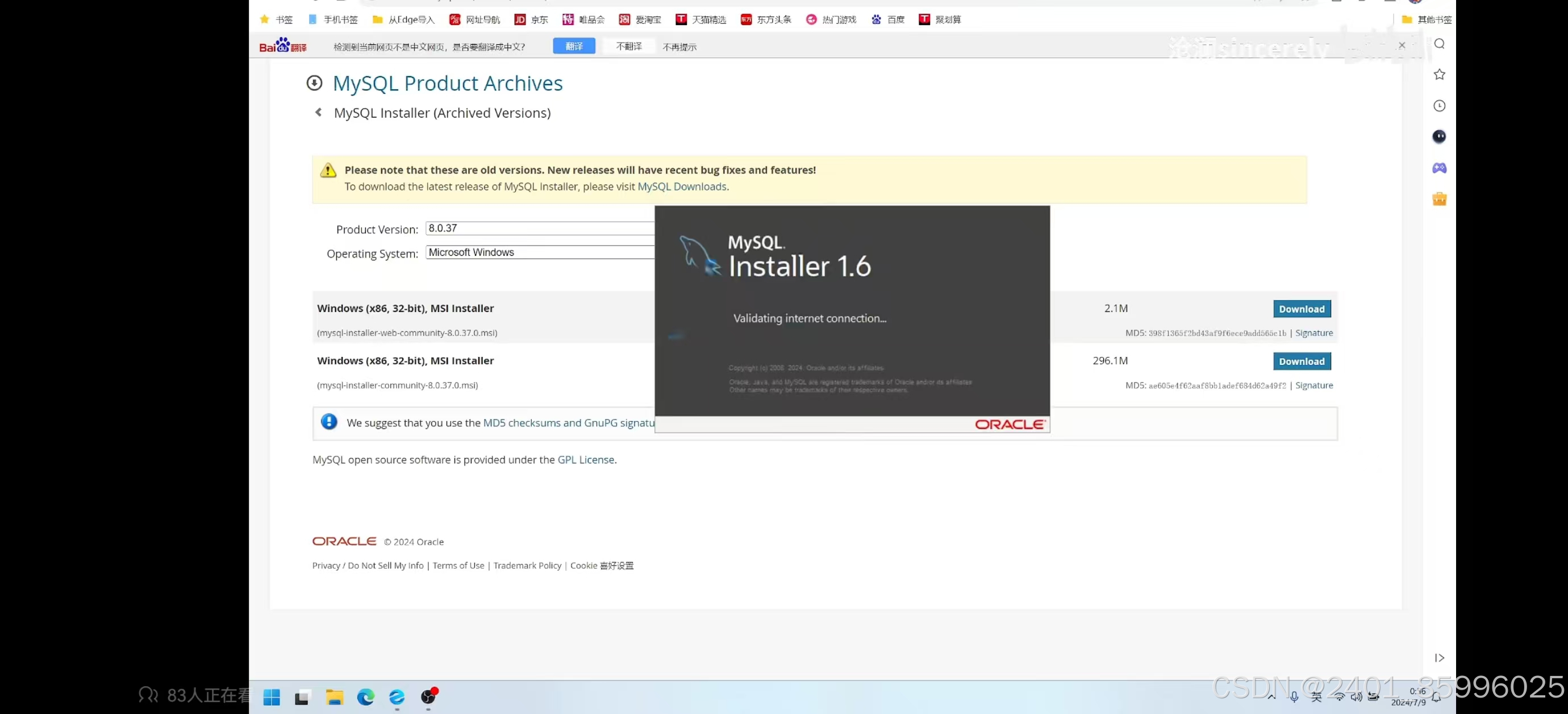Open the GPL License link
1568x714 pixels.
pyautogui.click(x=585, y=460)
